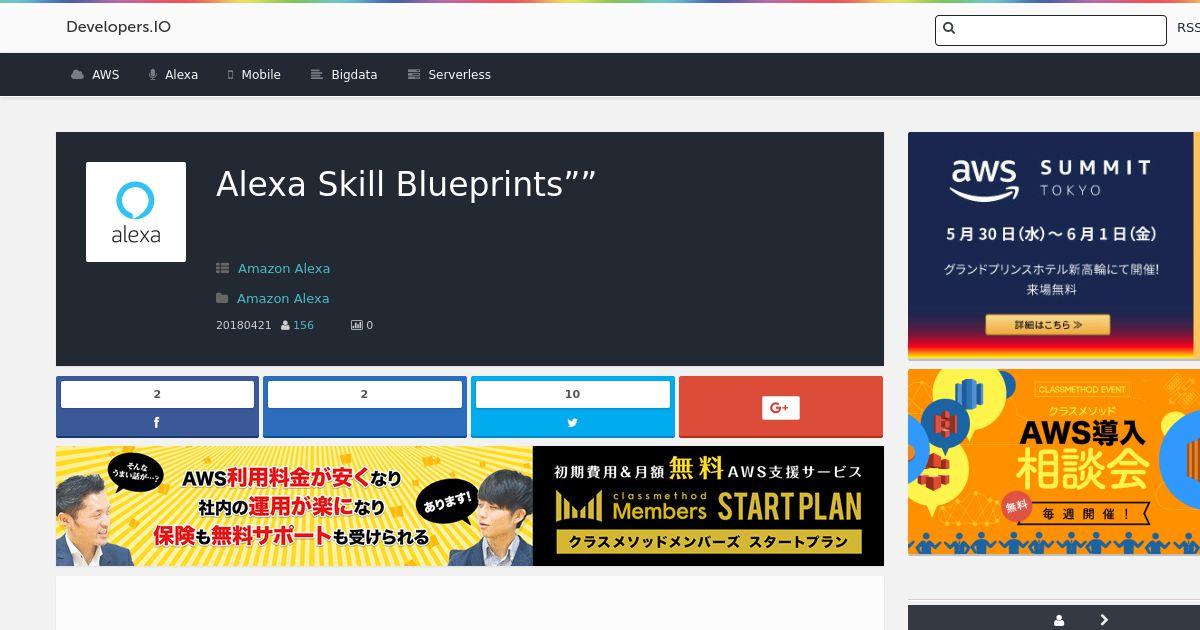Open the Amazon Alexa link with folder icon

point(283,298)
